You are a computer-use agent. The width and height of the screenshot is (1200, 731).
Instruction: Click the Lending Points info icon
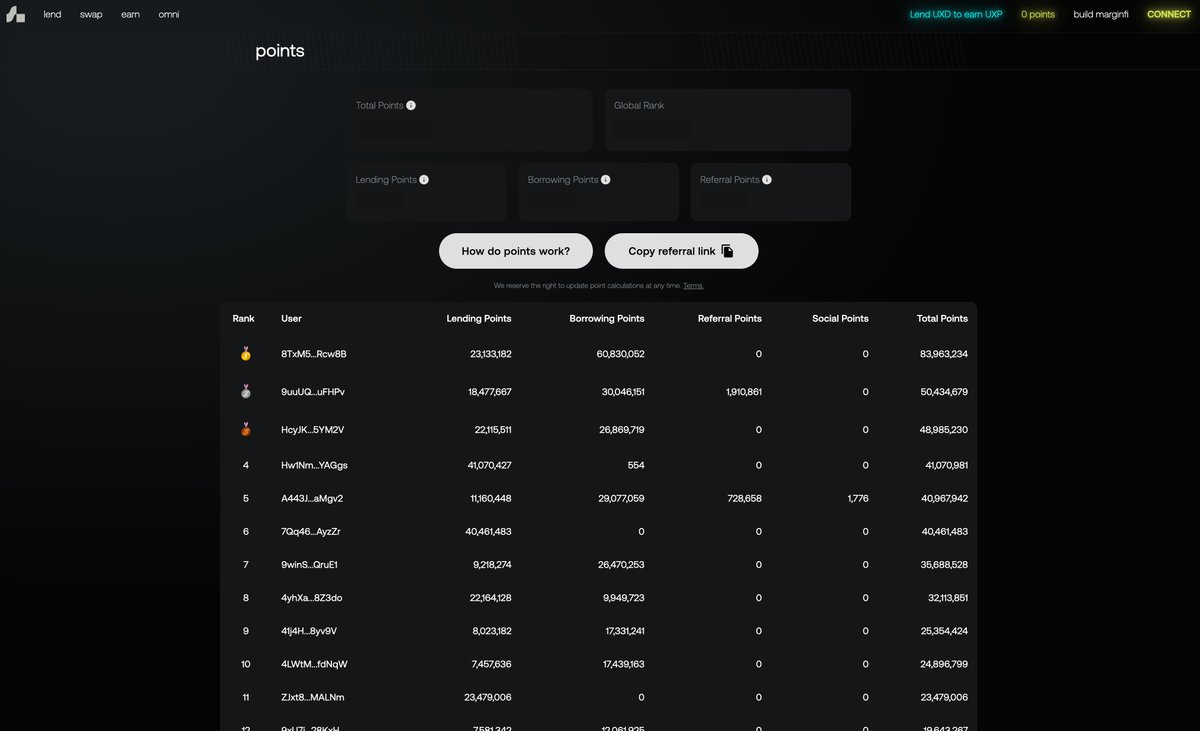pos(424,180)
